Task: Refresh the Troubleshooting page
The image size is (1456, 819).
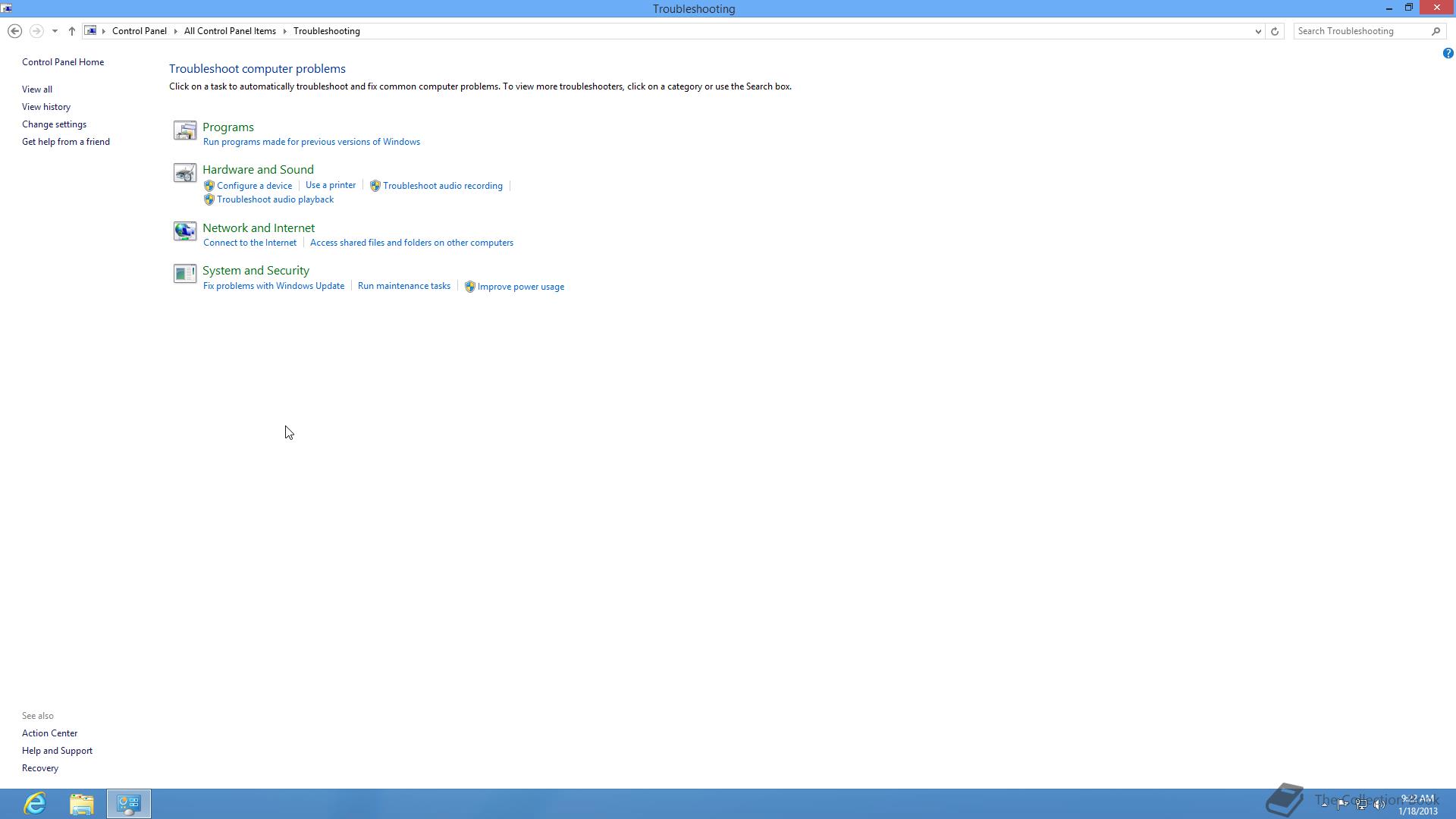Action: (x=1275, y=31)
